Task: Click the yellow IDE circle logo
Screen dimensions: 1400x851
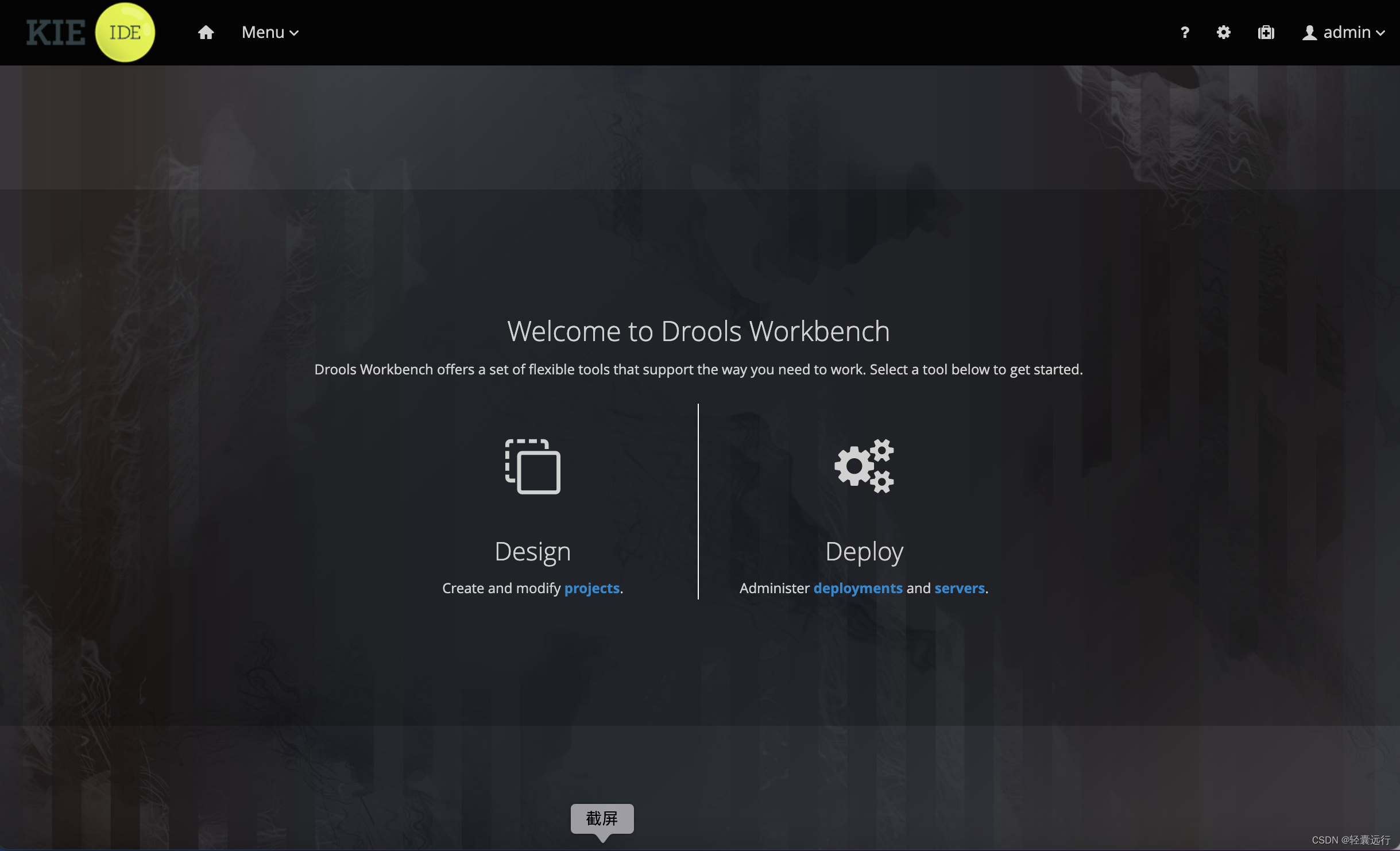Action: pos(125,33)
